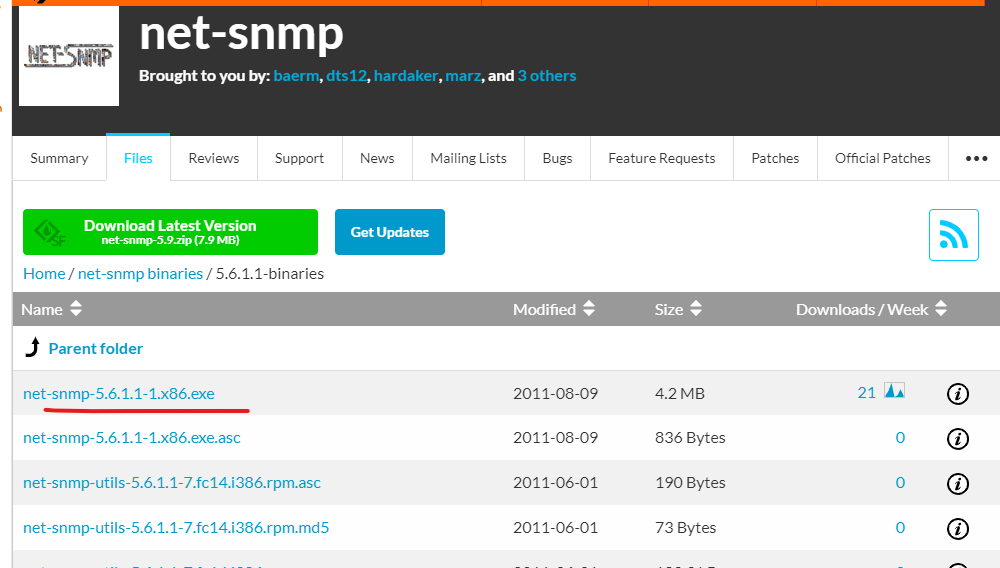Open hardaker profile link
Screen dimensions: 1000x568
406,75
